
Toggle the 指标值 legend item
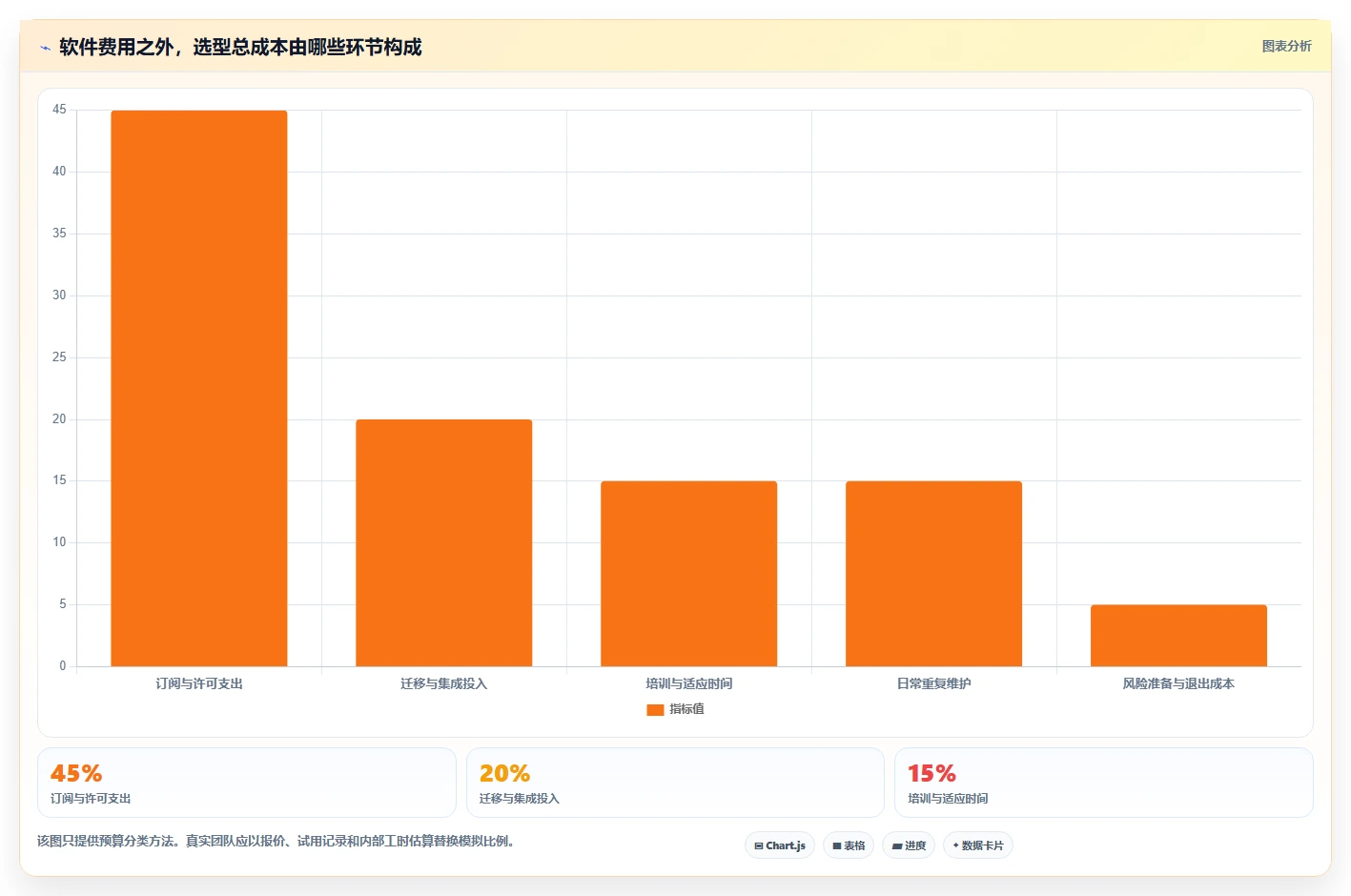click(x=675, y=709)
